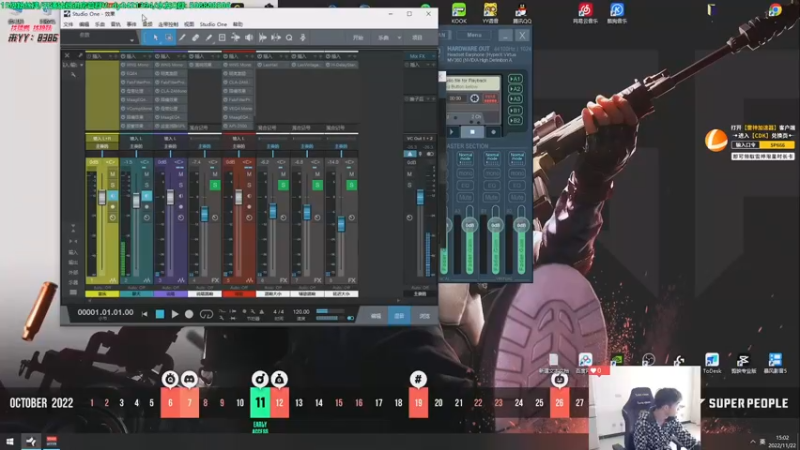Switch to the 混音 mix tab

point(399,316)
